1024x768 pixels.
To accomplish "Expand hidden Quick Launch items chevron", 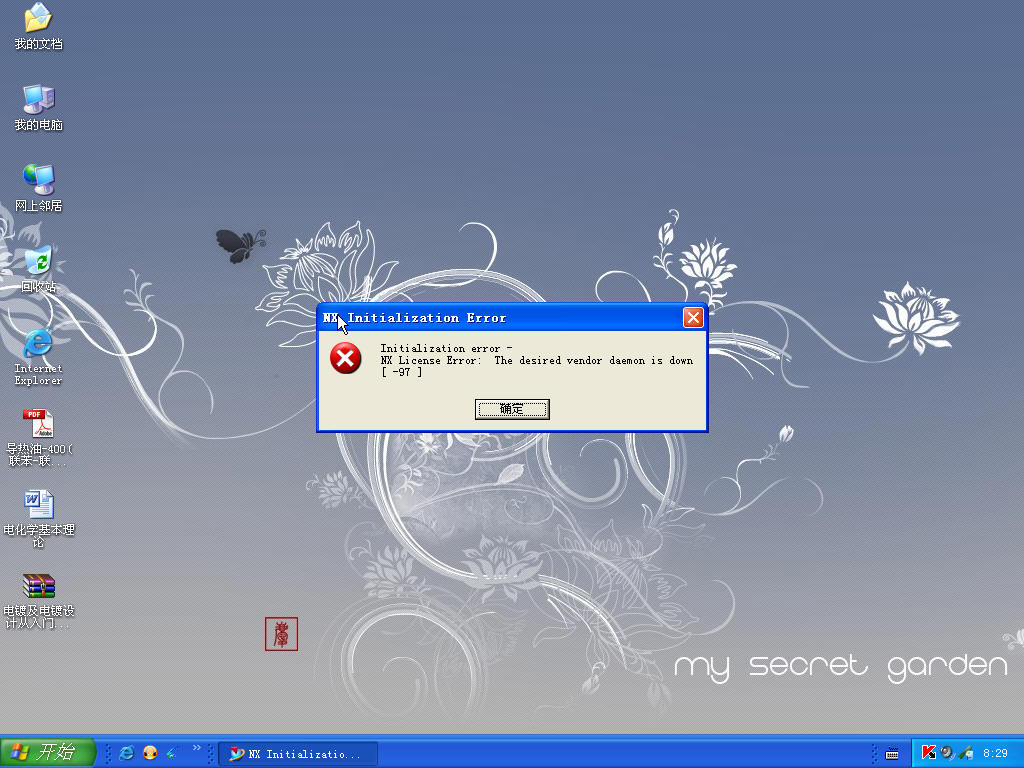I will 196,748.
